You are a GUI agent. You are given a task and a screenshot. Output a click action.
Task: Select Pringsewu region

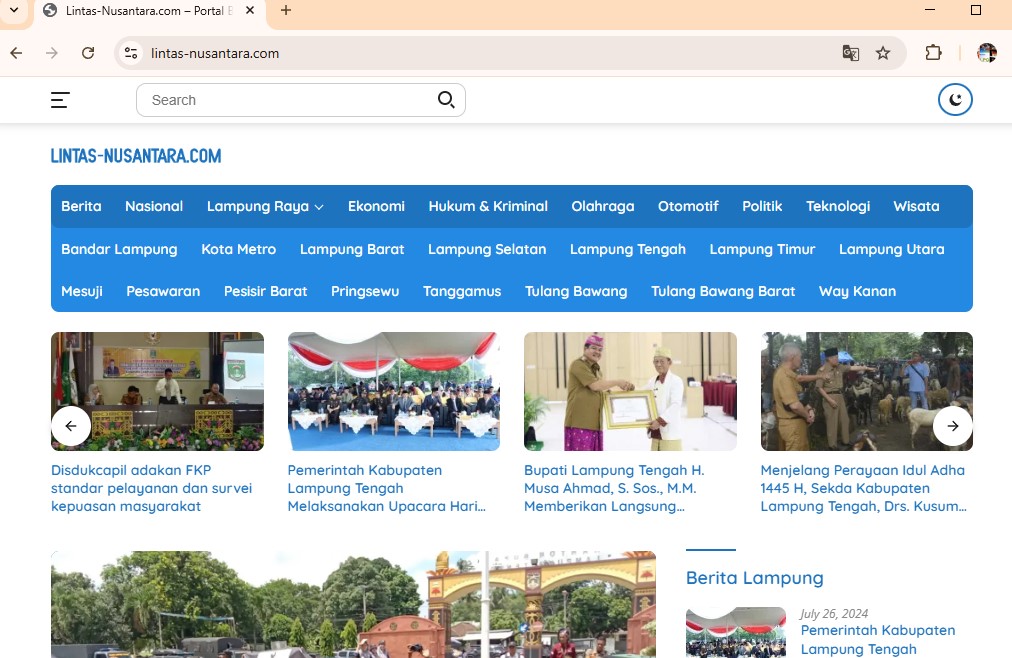365,292
